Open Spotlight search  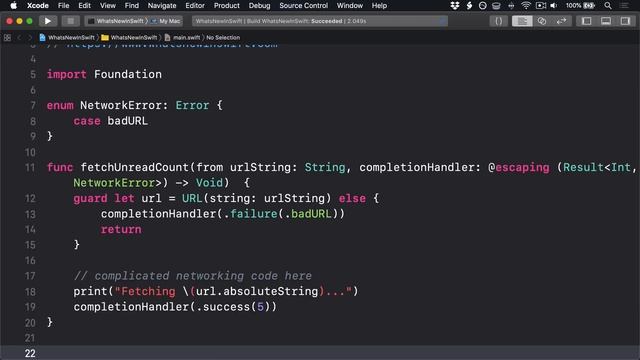coord(608,5)
